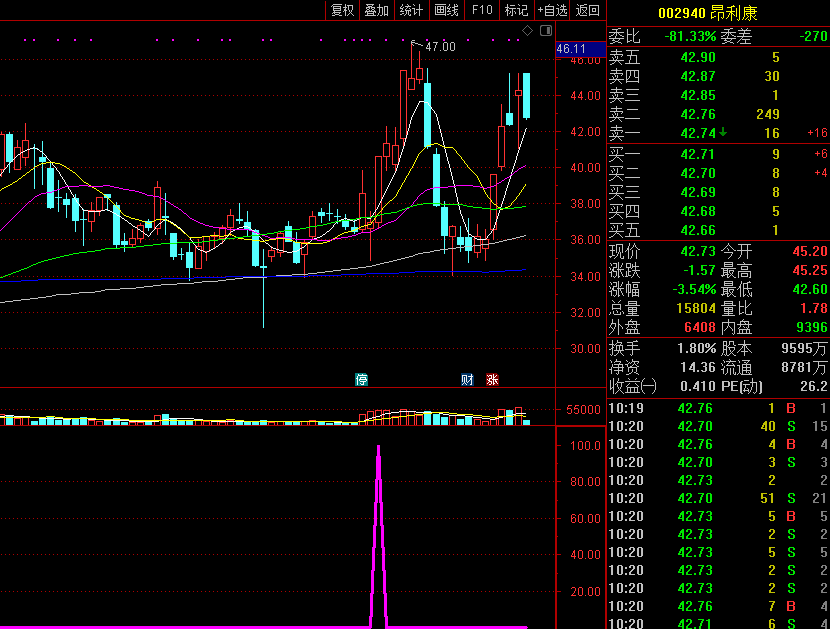This screenshot has height=629, width=830.
Task: Click the 涨幅 value -3.54%
Action: pyautogui.click(x=694, y=290)
